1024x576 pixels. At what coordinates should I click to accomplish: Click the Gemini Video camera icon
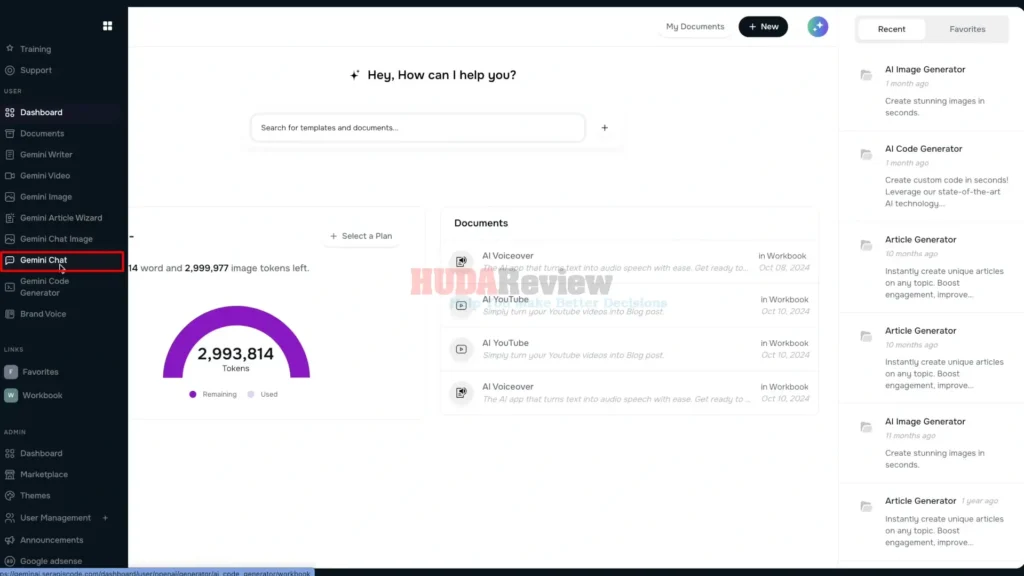point(10,176)
